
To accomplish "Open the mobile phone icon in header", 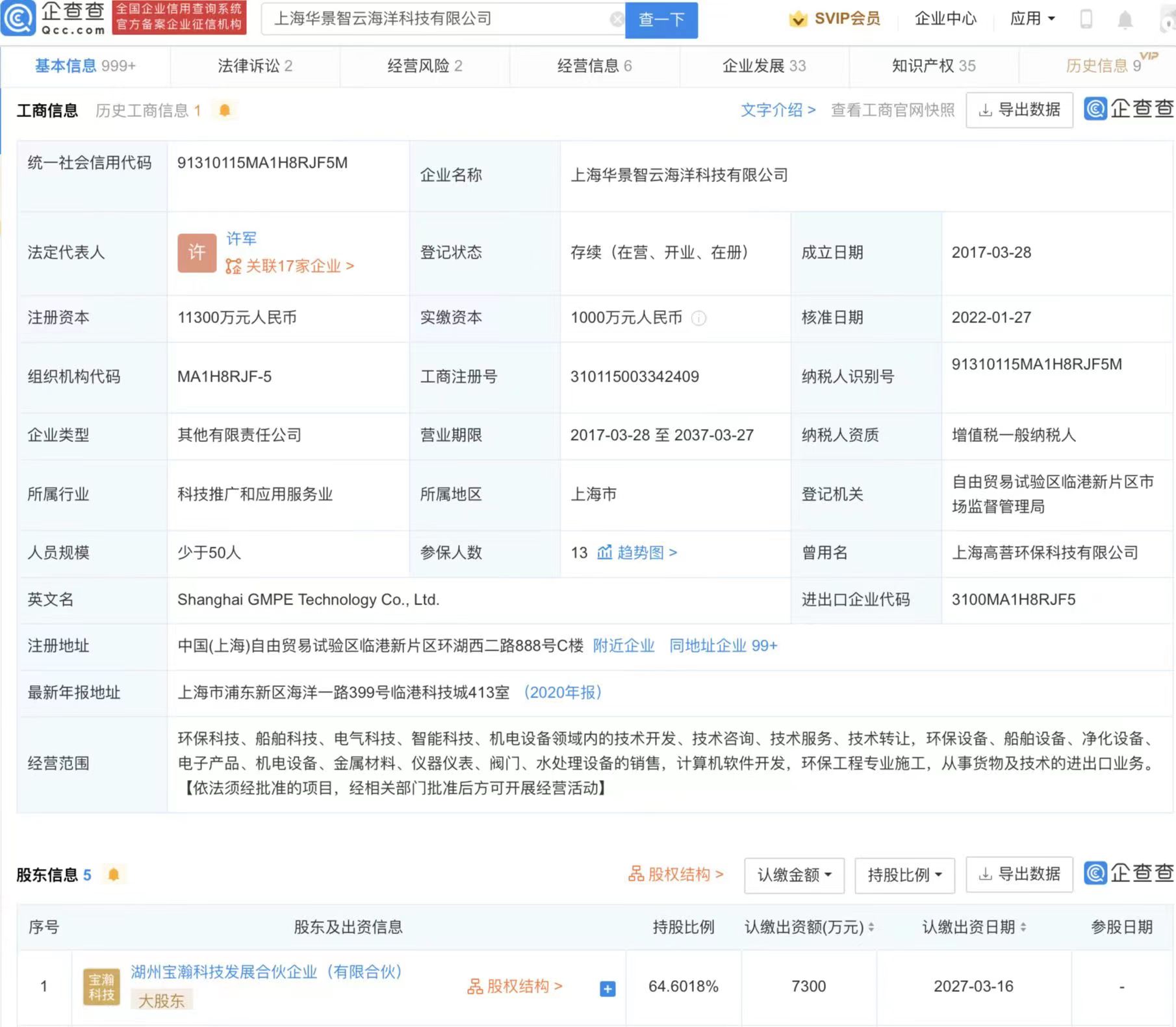I will pos(1086,19).
